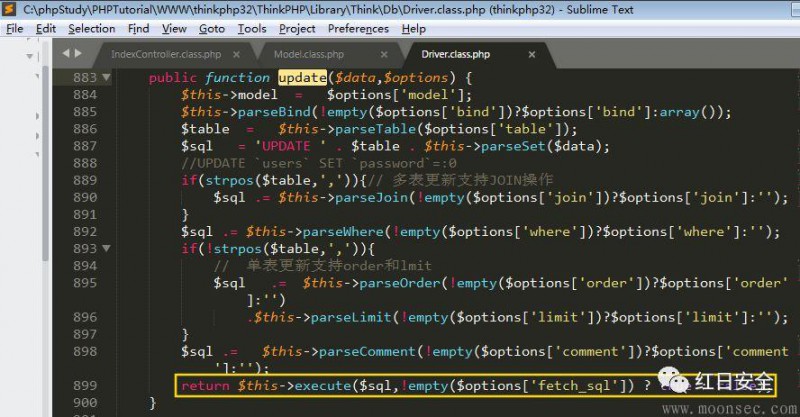
Task: Collapse the fold at line 883
Action: pyautogui.click(x=106, y=78)
